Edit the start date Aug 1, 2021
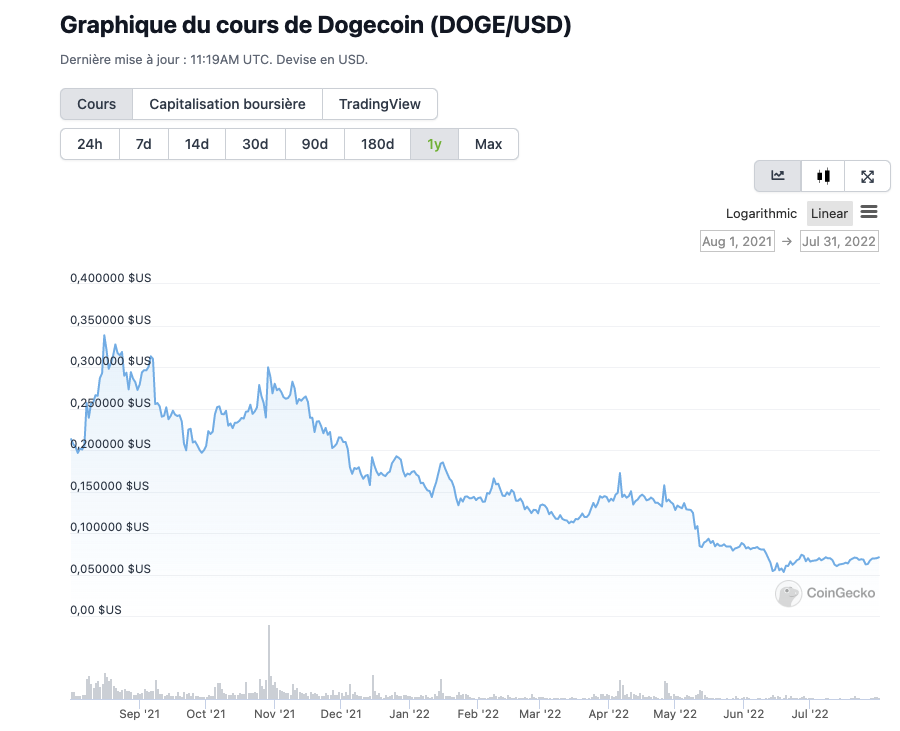 737,241
